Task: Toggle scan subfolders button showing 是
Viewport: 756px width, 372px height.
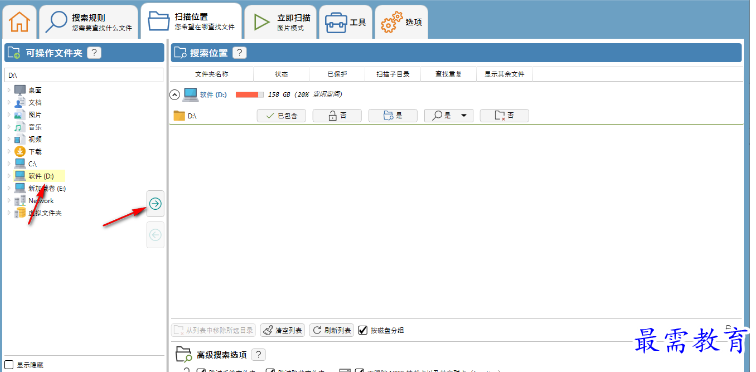Action: click(x=392, y=116)
